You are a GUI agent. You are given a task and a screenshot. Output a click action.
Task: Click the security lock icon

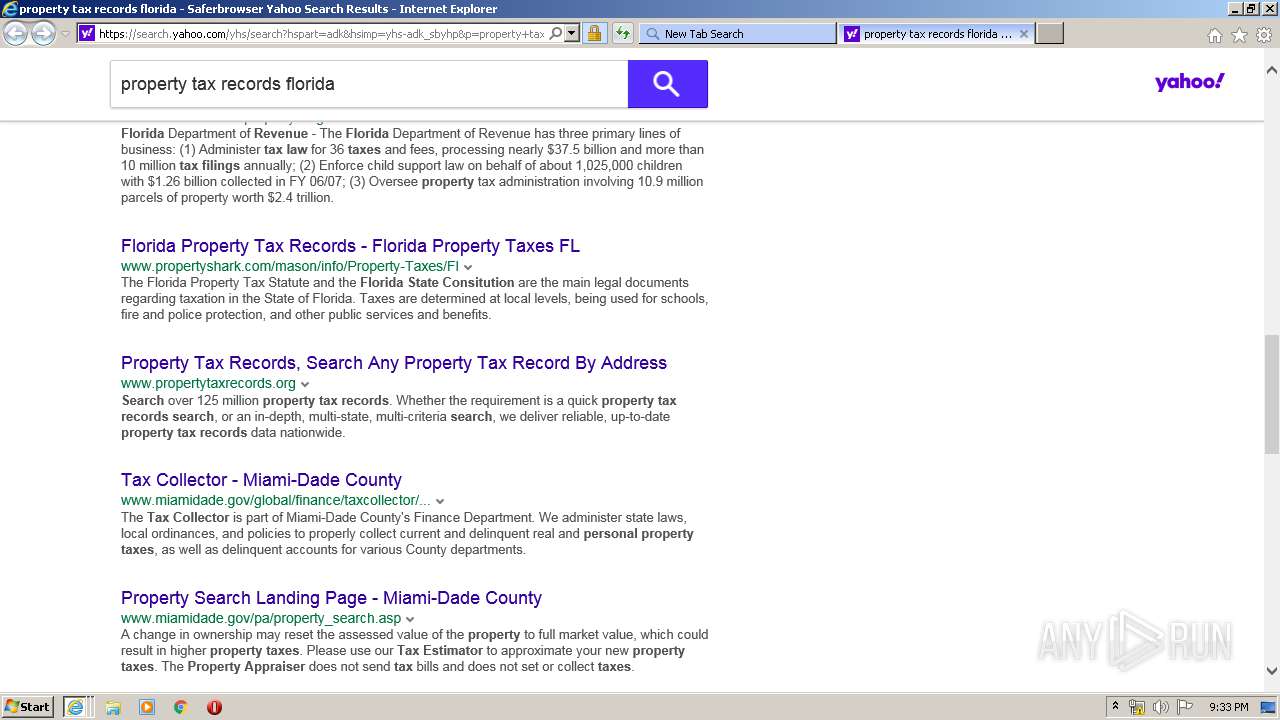point(594,33)
